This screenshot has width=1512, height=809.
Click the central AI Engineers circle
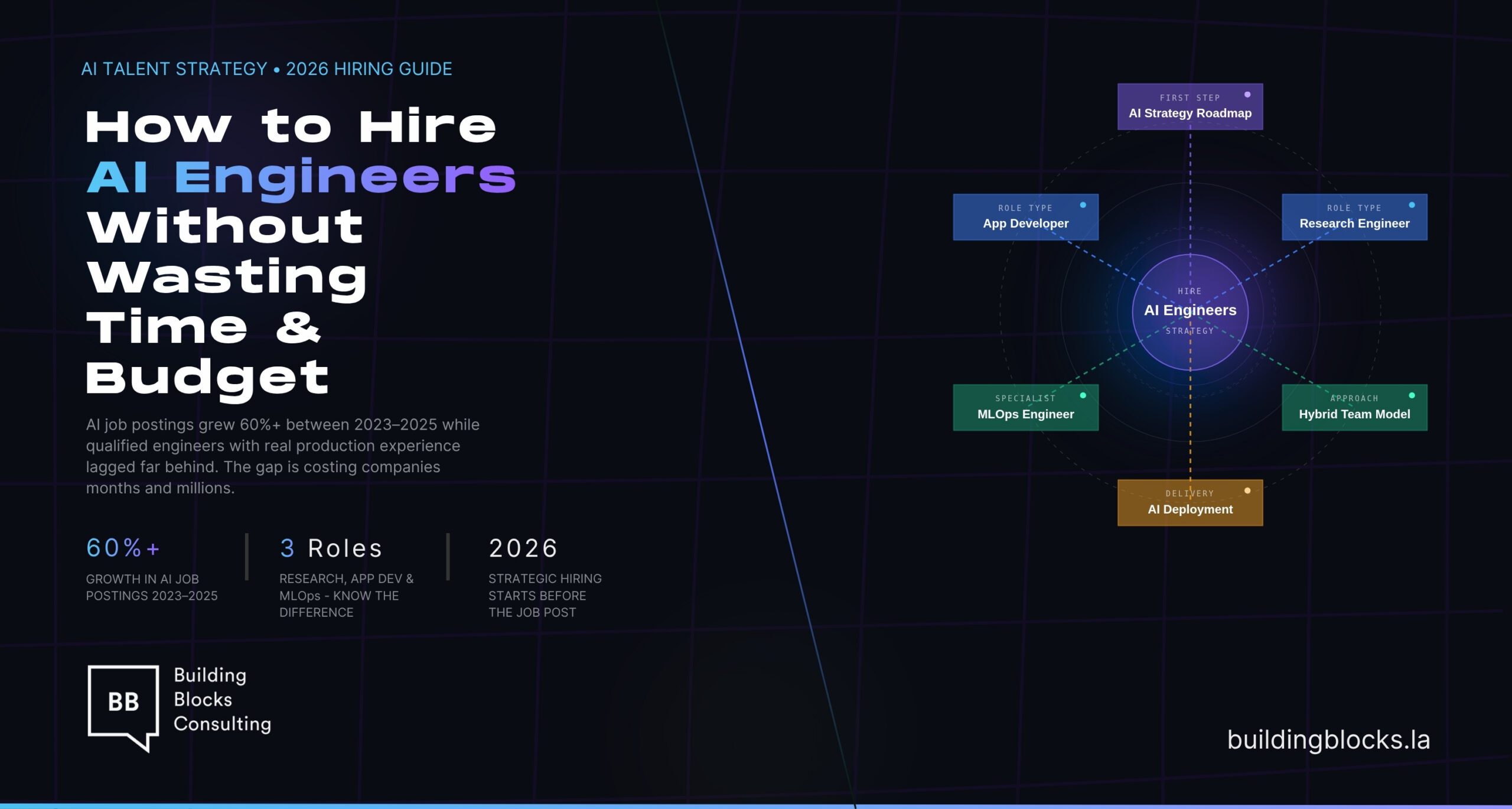[1190, 312]
